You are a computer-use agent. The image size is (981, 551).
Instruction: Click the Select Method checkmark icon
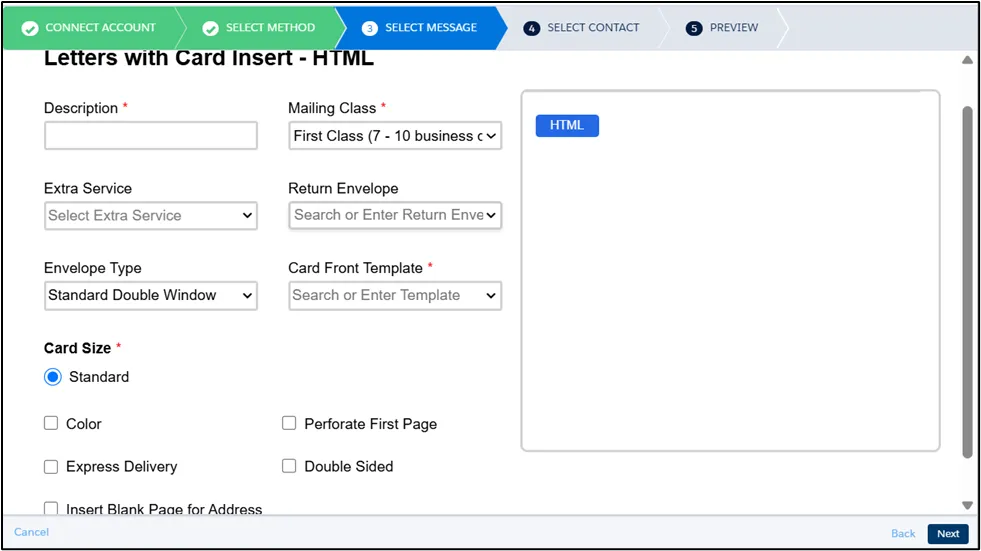211,28
